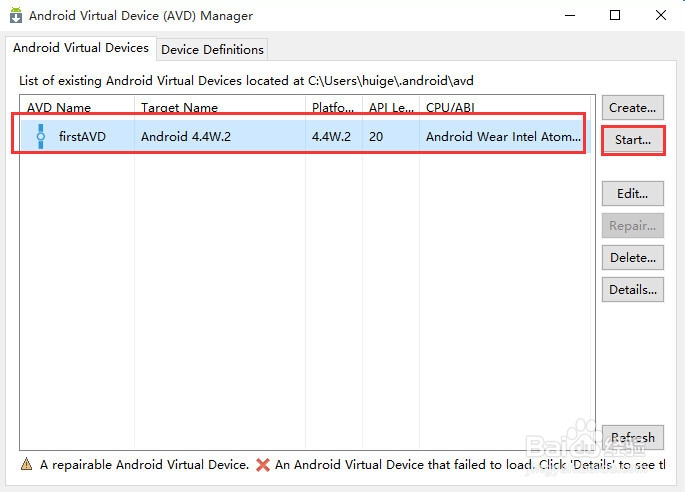Switch to the Device Definitions tab
The height and width of the screenshot is (492, 685).
pos(212,49)
